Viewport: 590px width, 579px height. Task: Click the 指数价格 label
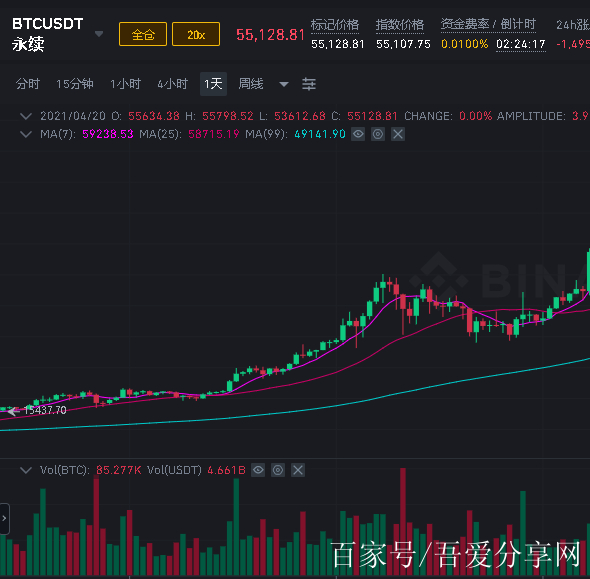tap(400, 25)
